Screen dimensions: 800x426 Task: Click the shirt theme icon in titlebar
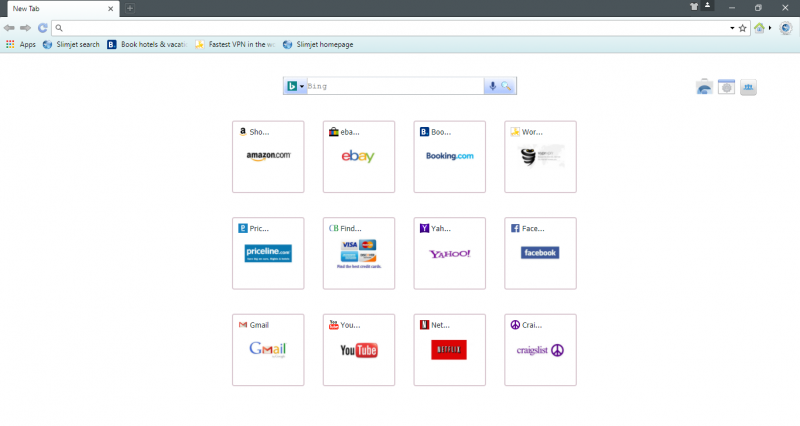click(x=694, y=7)
